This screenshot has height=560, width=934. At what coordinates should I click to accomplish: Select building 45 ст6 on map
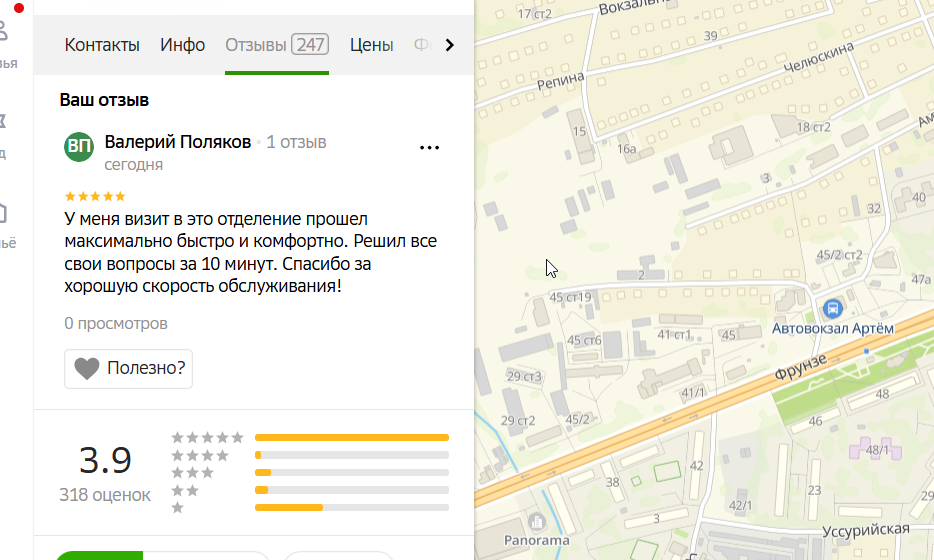pyautogui.click(x=584, y=341)
